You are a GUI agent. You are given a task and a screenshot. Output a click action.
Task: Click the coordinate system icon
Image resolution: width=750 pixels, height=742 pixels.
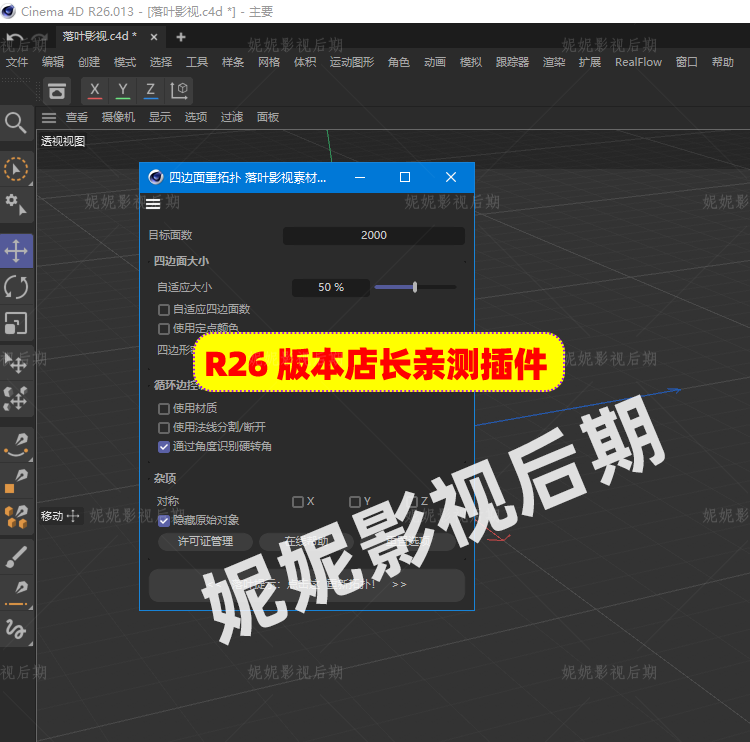coord(179,90)
